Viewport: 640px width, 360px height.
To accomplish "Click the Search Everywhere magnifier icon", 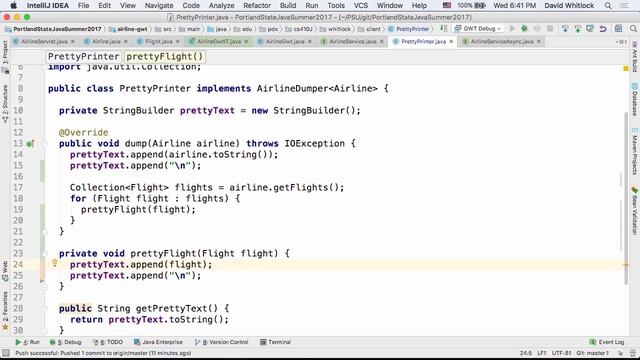I will point(633,29).
